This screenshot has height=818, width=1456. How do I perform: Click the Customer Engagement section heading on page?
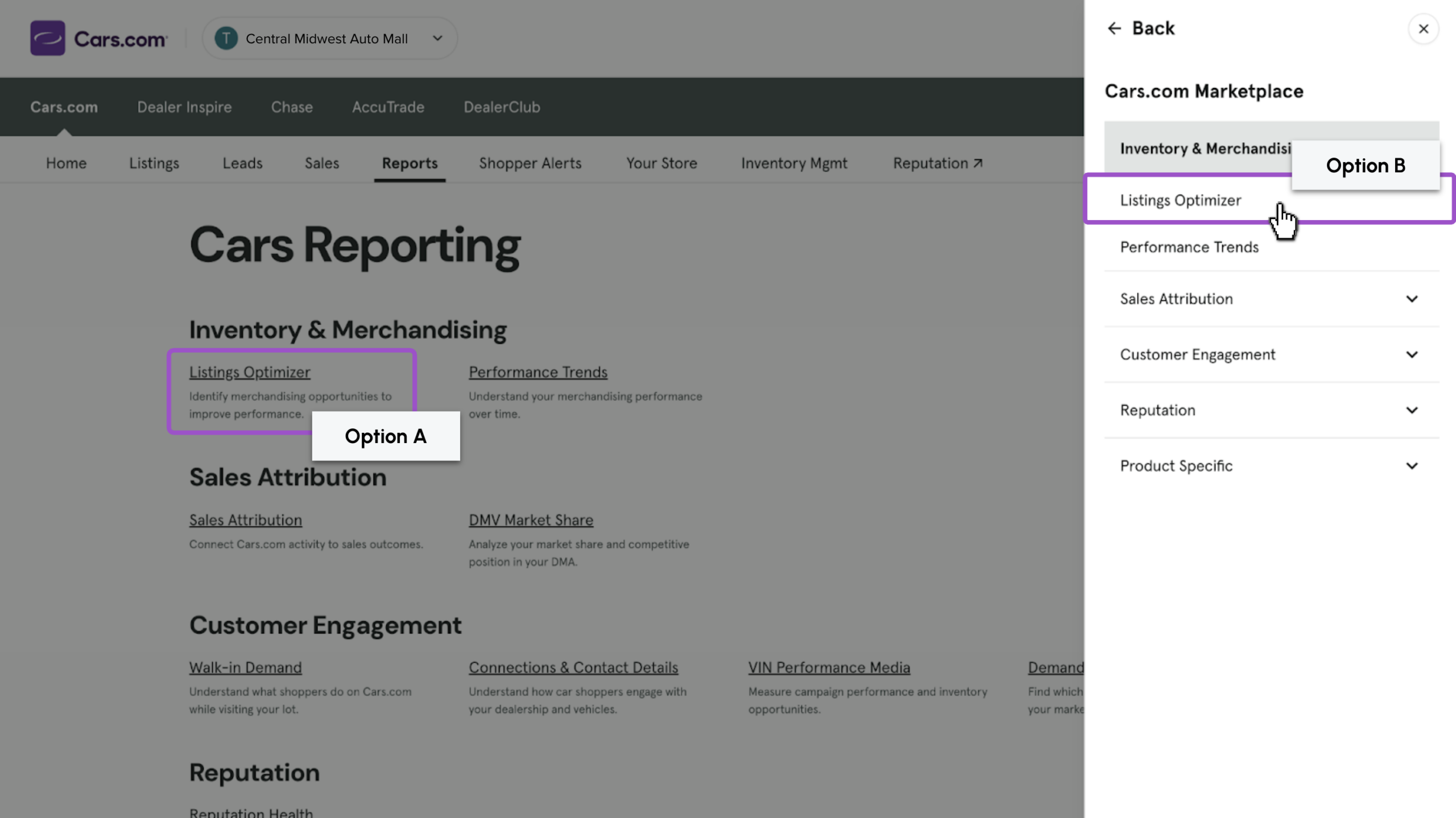pos(325,625)
